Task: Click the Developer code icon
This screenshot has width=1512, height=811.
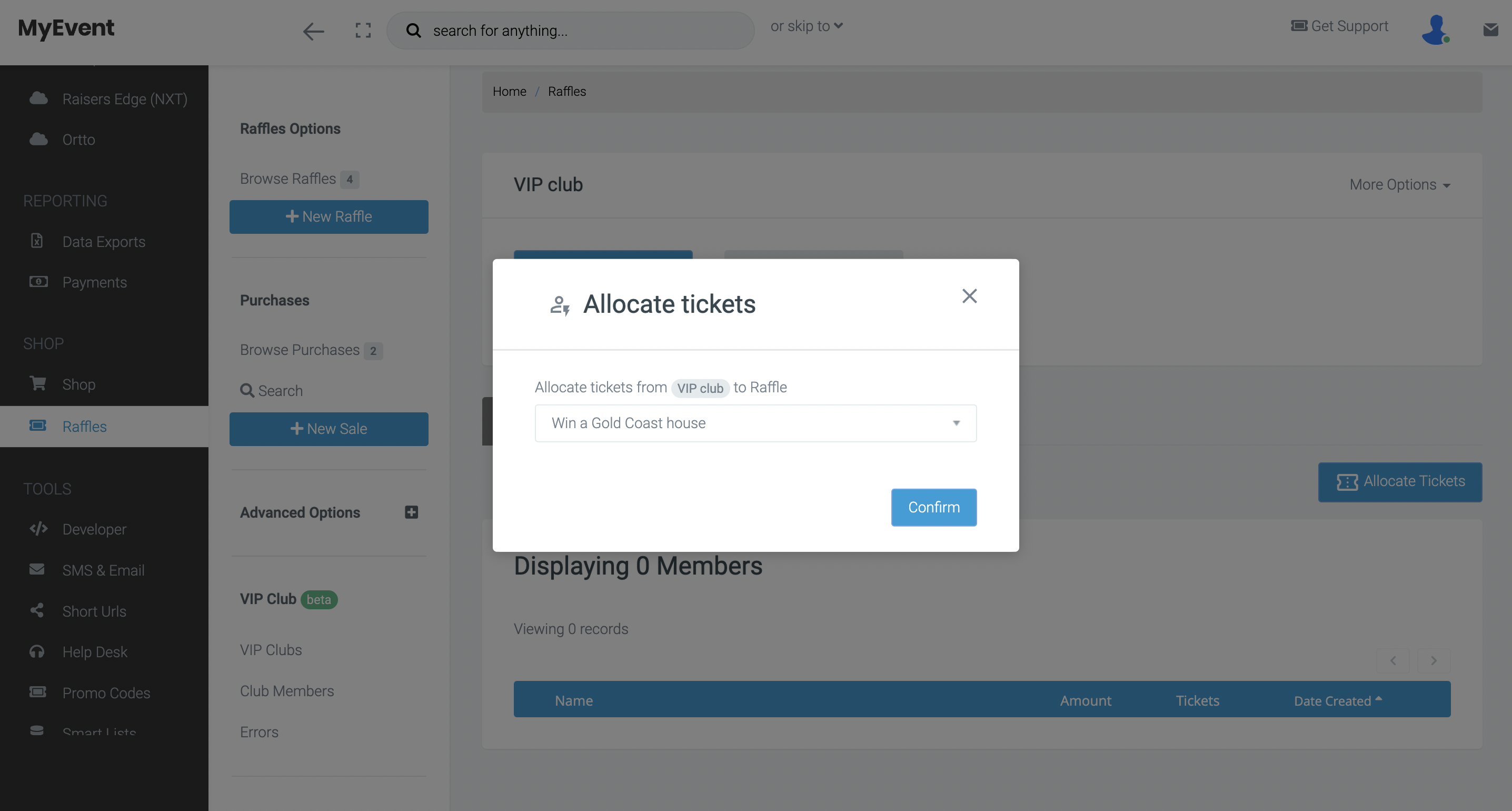Action: (x=38, y=529)
